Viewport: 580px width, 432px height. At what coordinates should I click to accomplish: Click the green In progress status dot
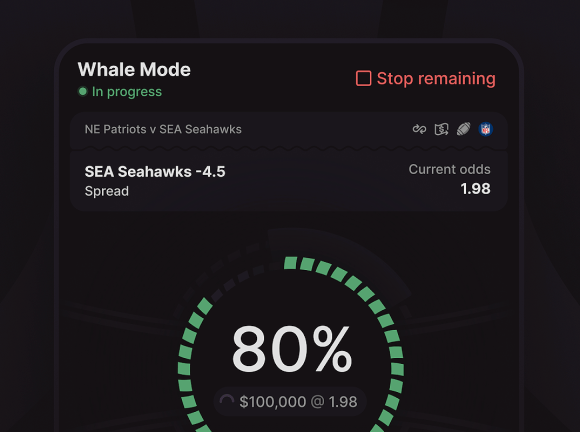(x=82, y=91)
